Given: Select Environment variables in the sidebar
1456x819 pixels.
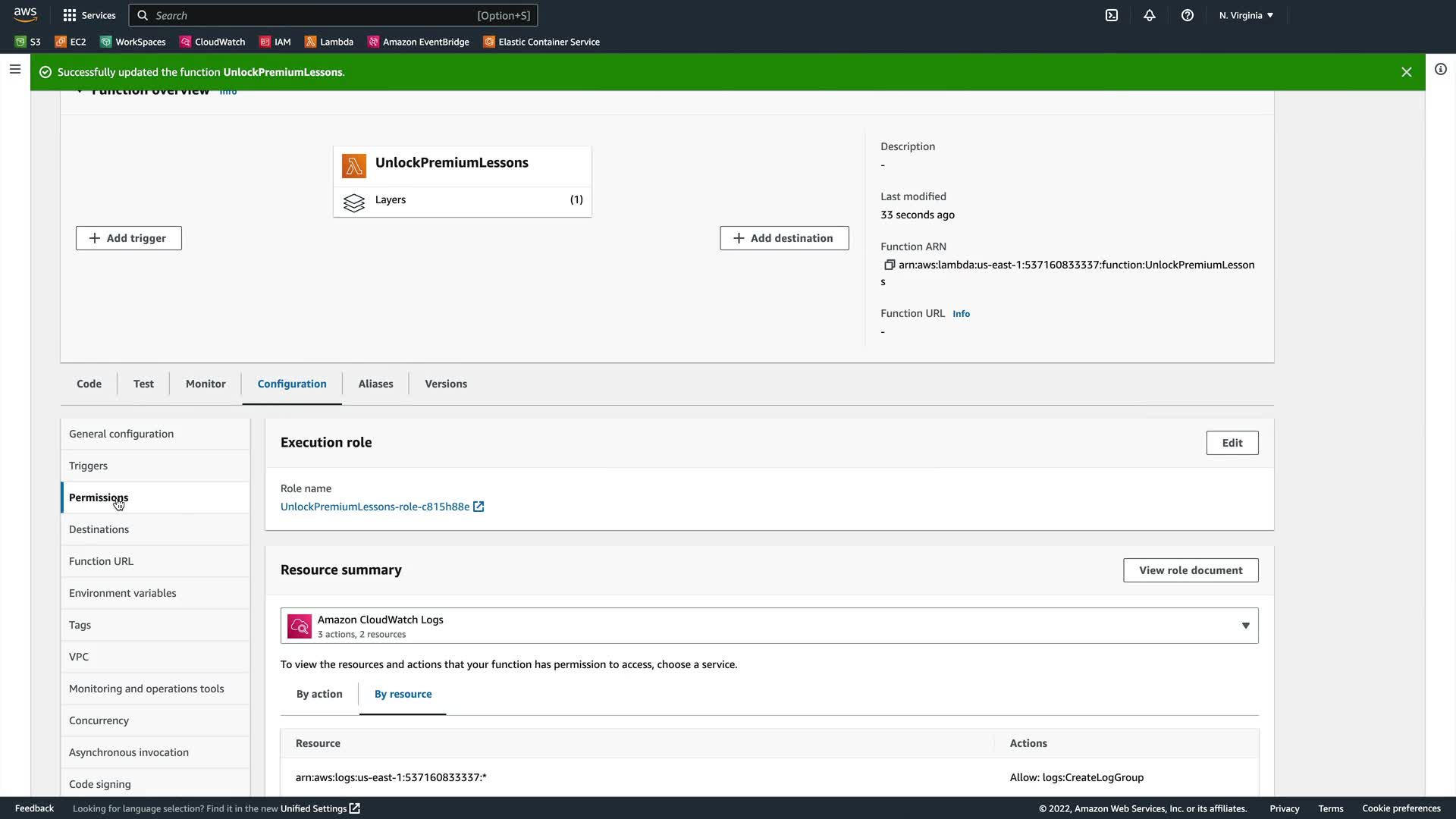Looking at the screenshot, I should [x=123, y=593].
